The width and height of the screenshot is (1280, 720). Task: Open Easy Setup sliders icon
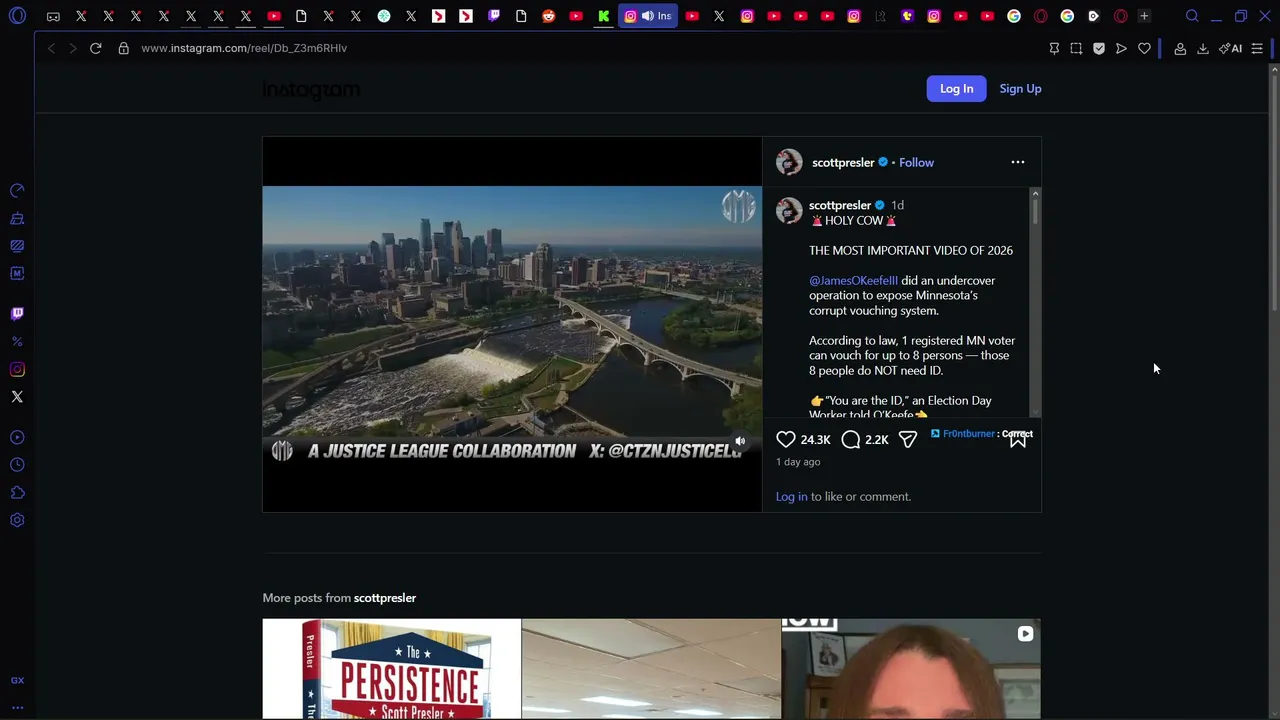(x=1257, y=48)
